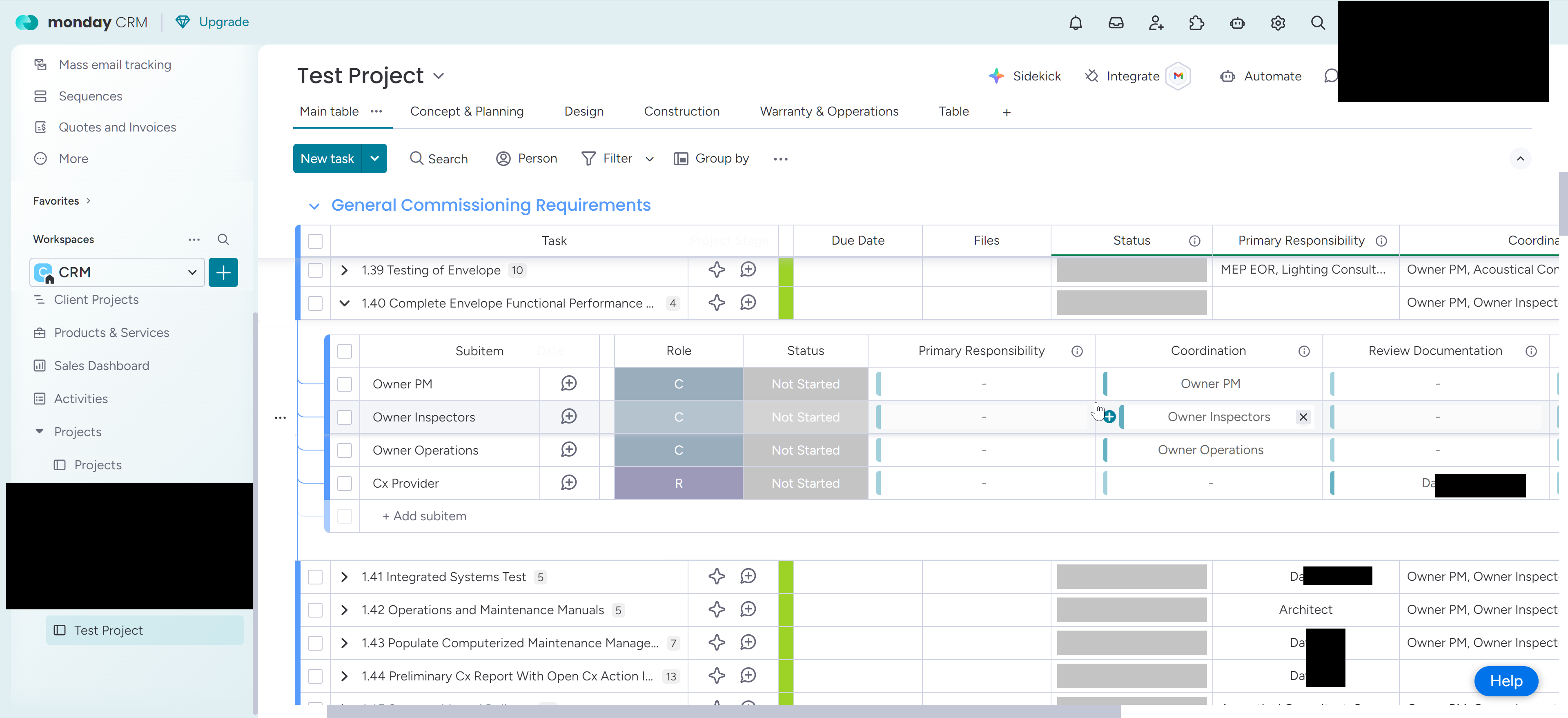1568x718 pixels.
Task: Open the inbox tray icon
Action: point(1116,23)
